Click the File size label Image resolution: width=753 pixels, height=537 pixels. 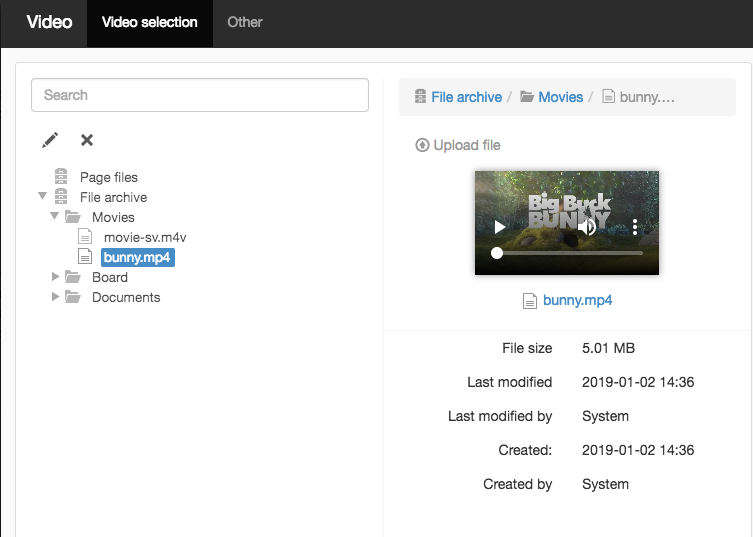[527, 348]
